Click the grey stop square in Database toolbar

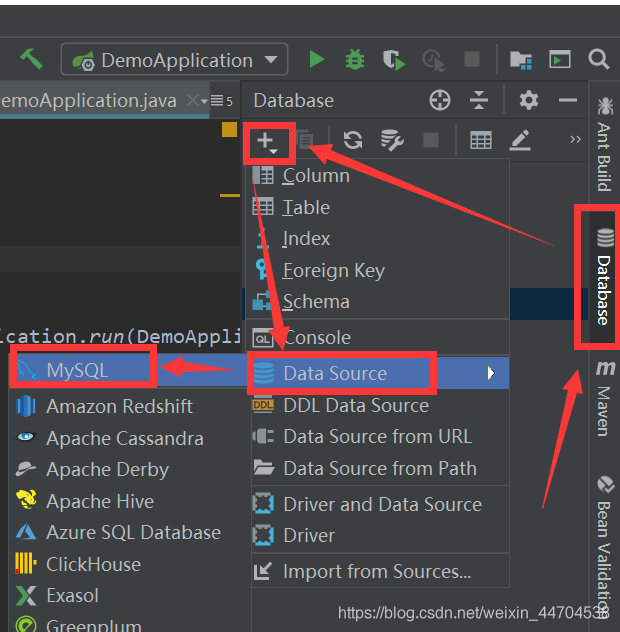click(431, 140)
